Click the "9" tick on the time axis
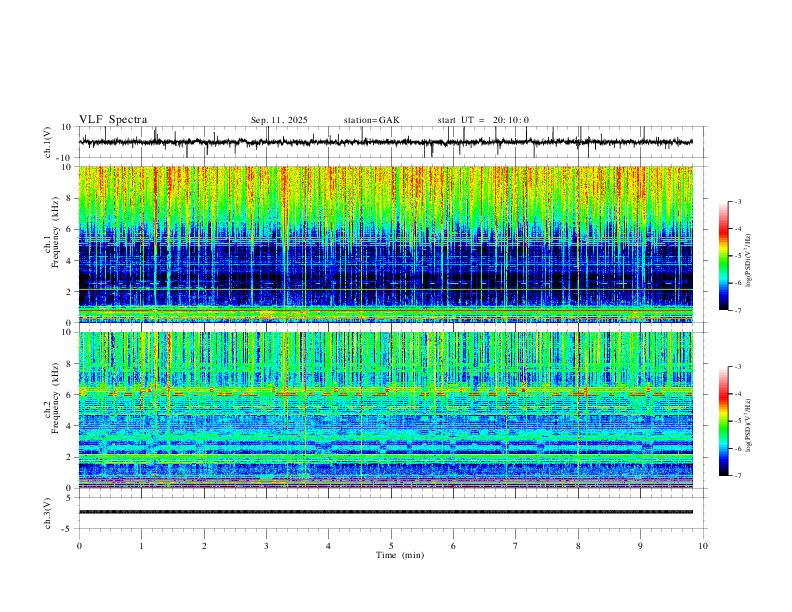Screen dimensions: 792x612 pos(640,546)
